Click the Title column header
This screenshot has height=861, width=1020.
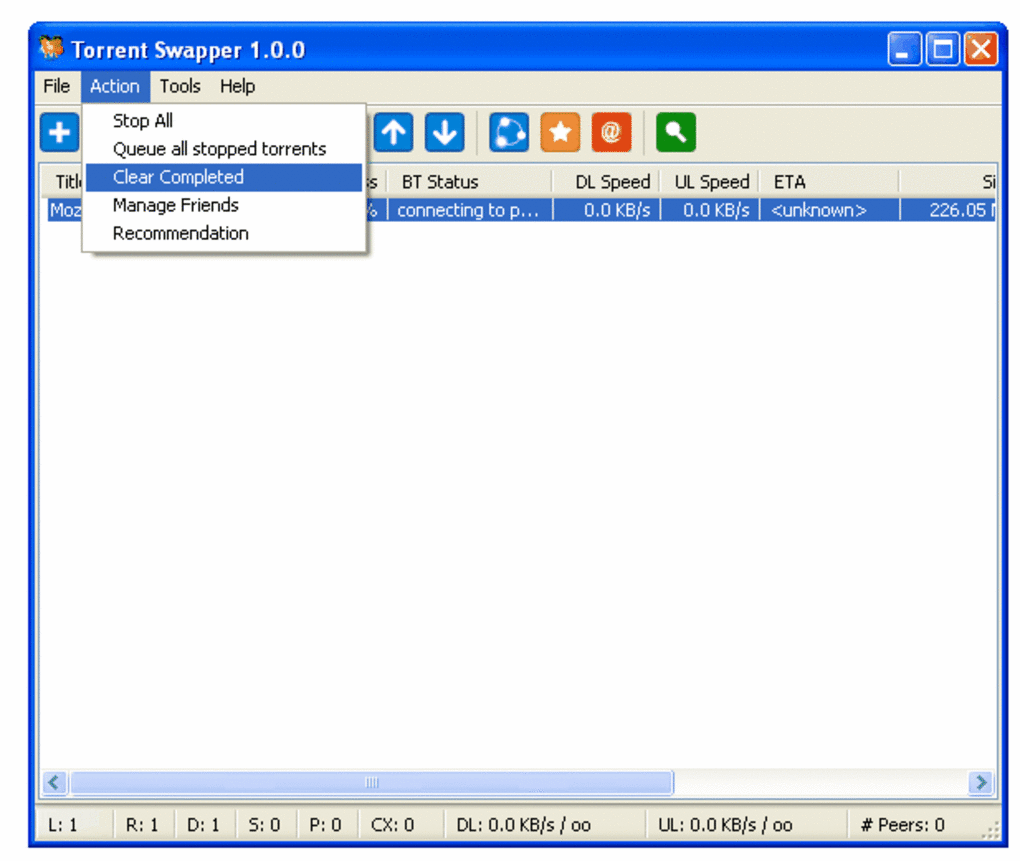coord(63,182)
